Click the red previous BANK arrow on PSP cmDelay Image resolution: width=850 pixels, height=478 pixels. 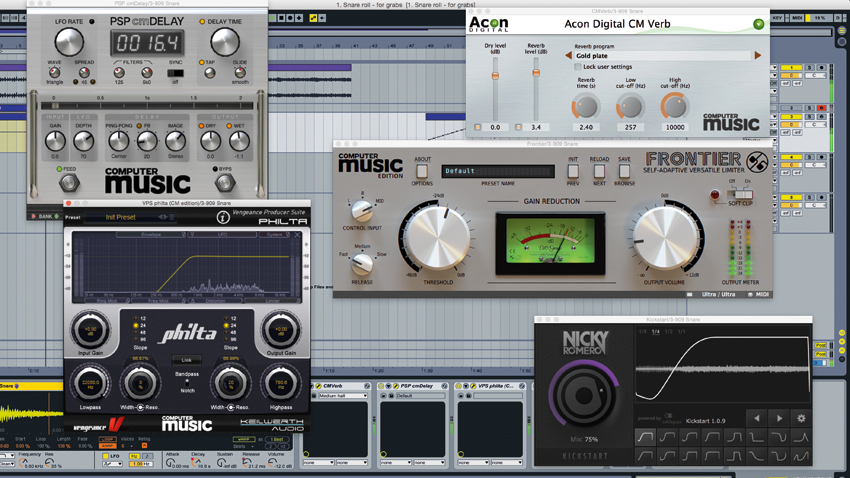tap(34, 216)
